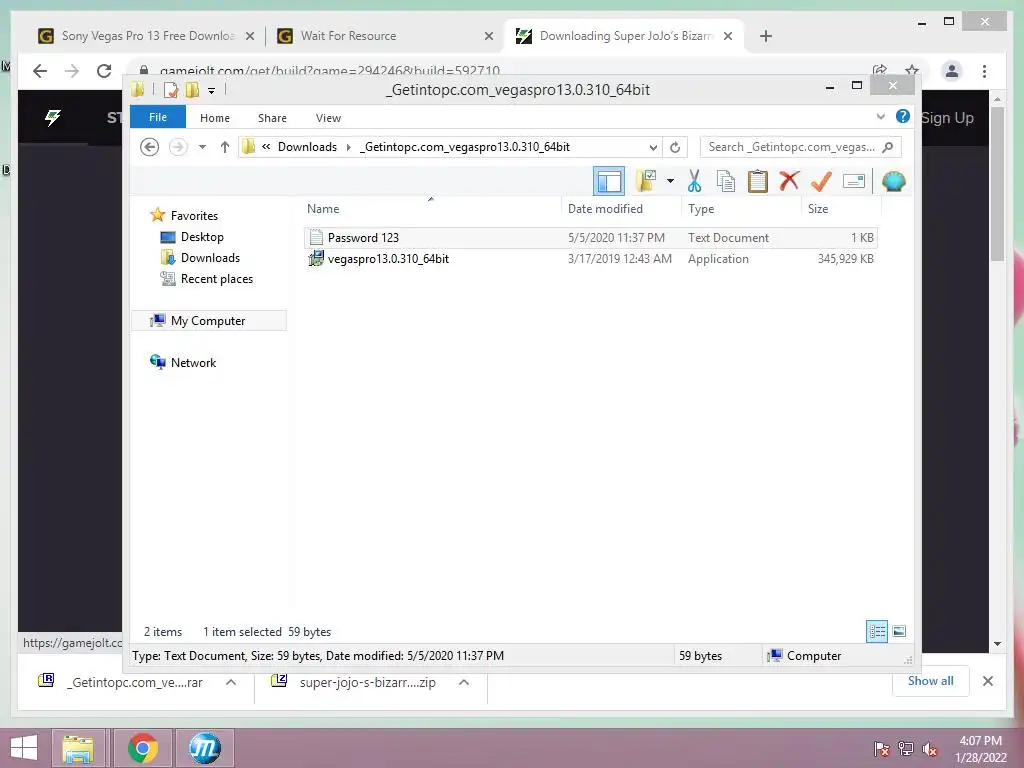Expand the Downloads breadcrumb arrow
Image resolution: width=1024 pixels, height=768 pixels.
click(348, 147)
